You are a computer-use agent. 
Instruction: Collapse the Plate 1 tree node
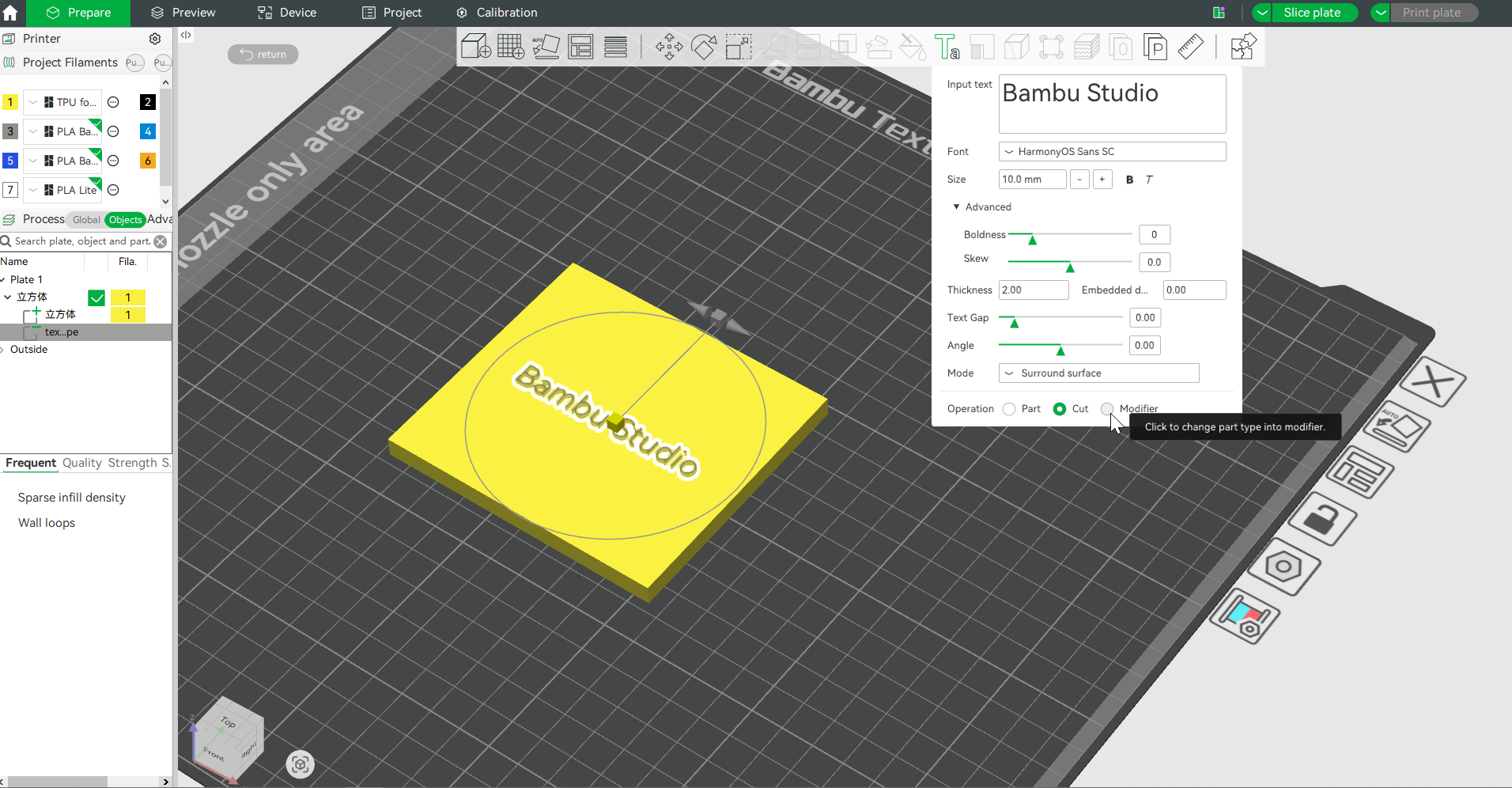3,280
